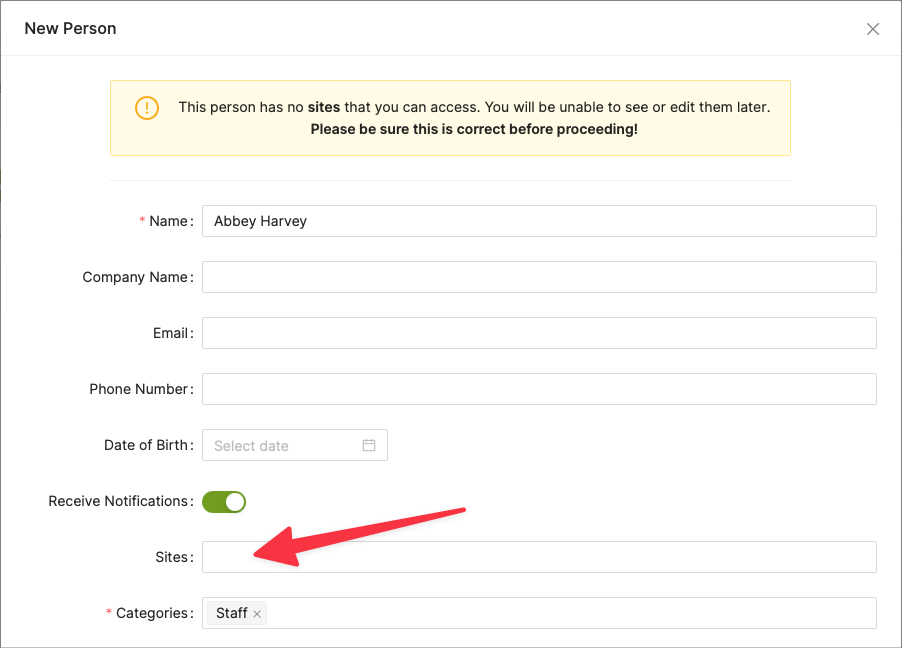Disable the Receive Notifications toggle

coord(224,501)
